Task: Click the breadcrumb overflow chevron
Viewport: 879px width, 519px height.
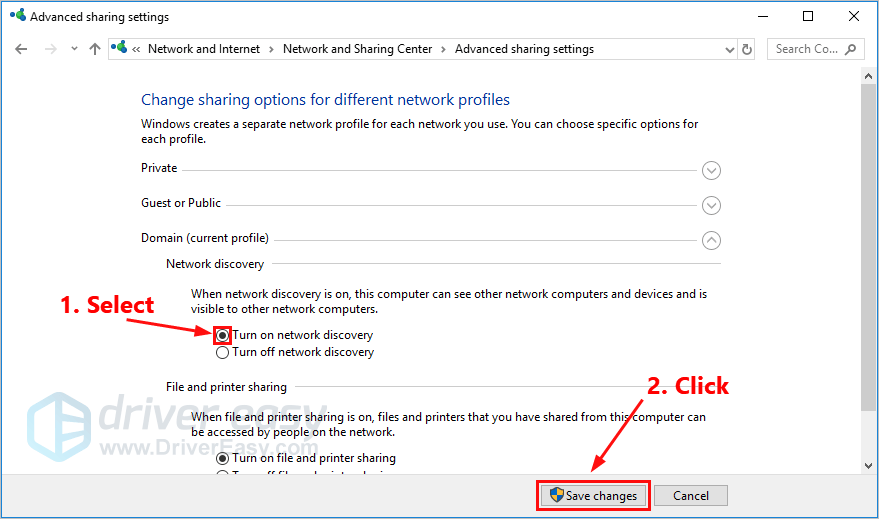Action: point(136,50)
